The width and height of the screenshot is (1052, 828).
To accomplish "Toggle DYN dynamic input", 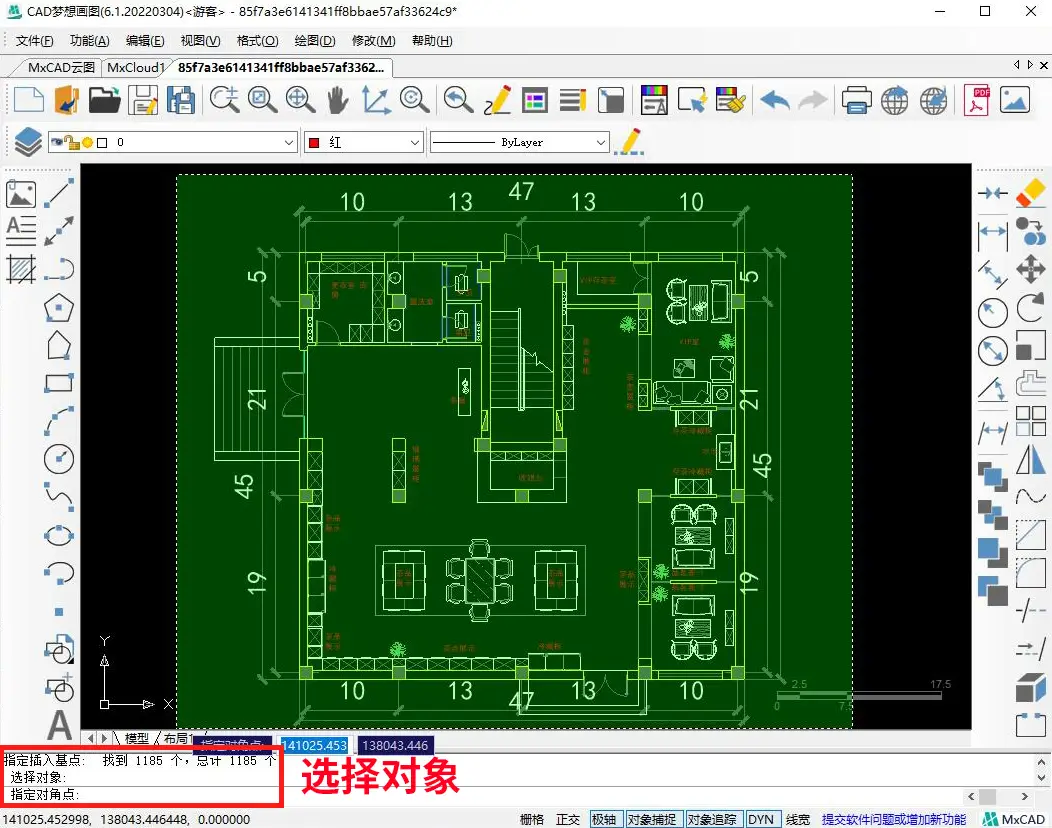I will coord(761,819).
